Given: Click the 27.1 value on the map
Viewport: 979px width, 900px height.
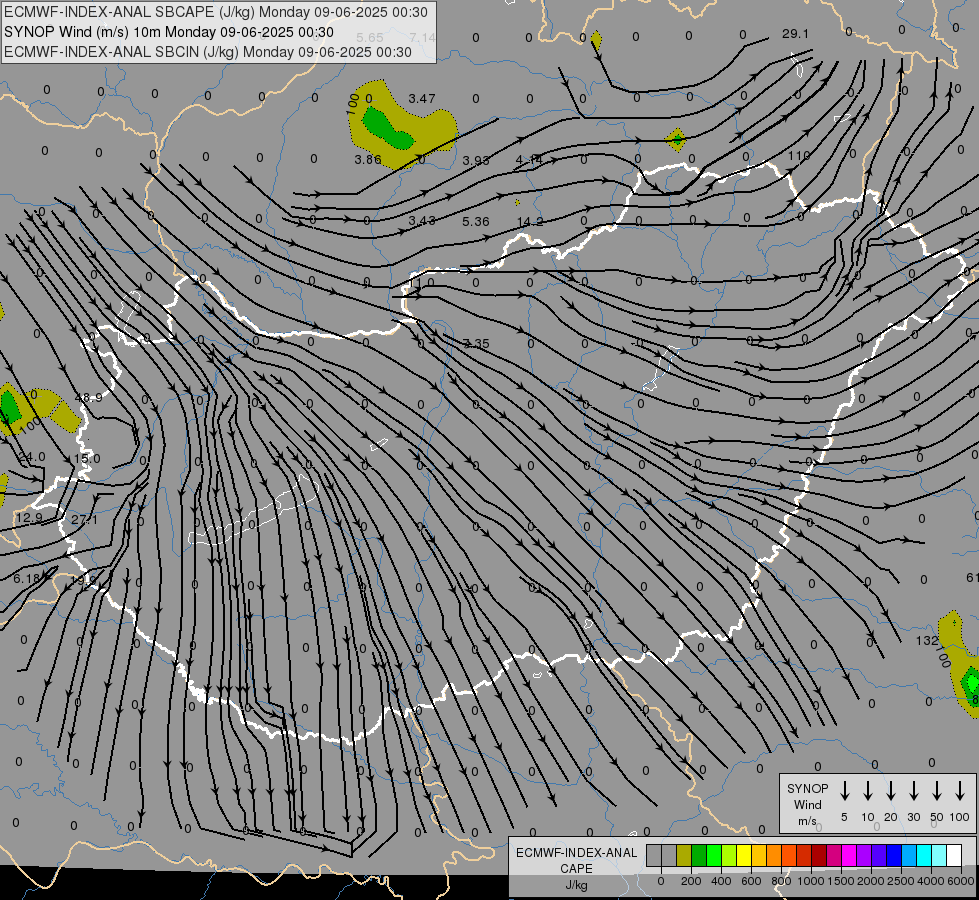Looking at the screenshot, I should [84, 520].
